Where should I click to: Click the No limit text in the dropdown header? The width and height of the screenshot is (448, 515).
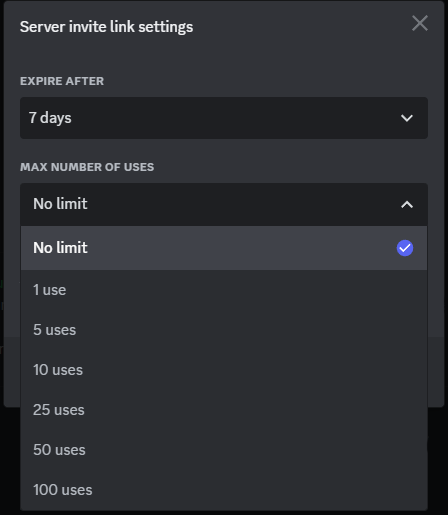[x=60, y=204]
